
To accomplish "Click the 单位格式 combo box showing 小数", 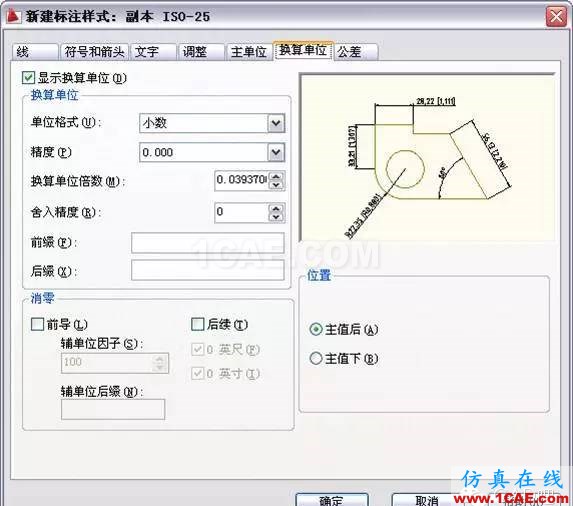I will click(x=212, y=123).
